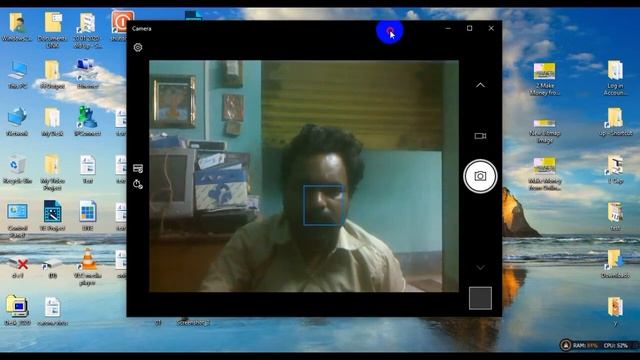Select the blue computer shortcut above connect icon

pyautogui.click(x=87, y=73)
